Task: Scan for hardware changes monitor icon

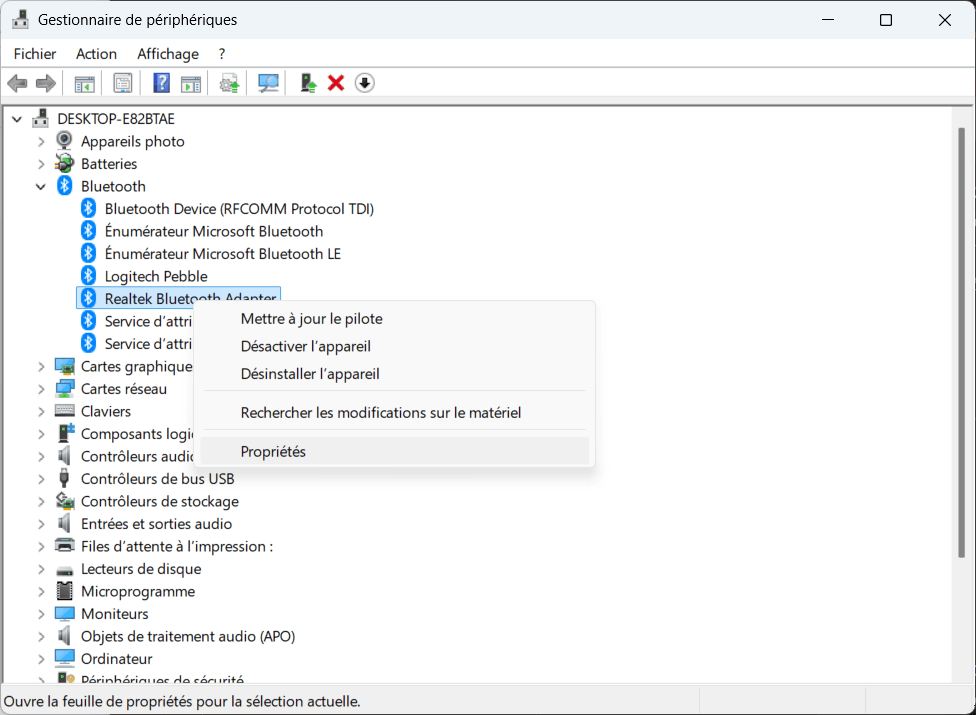Action: coord(268,83)
